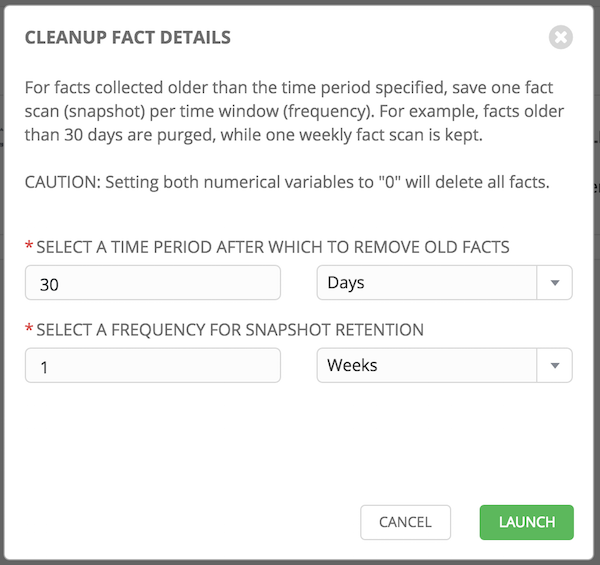Viewport: 600px width, 565px height.
Task: Click the red asterisk before the frequency label
Action: (x=29, y=328)
